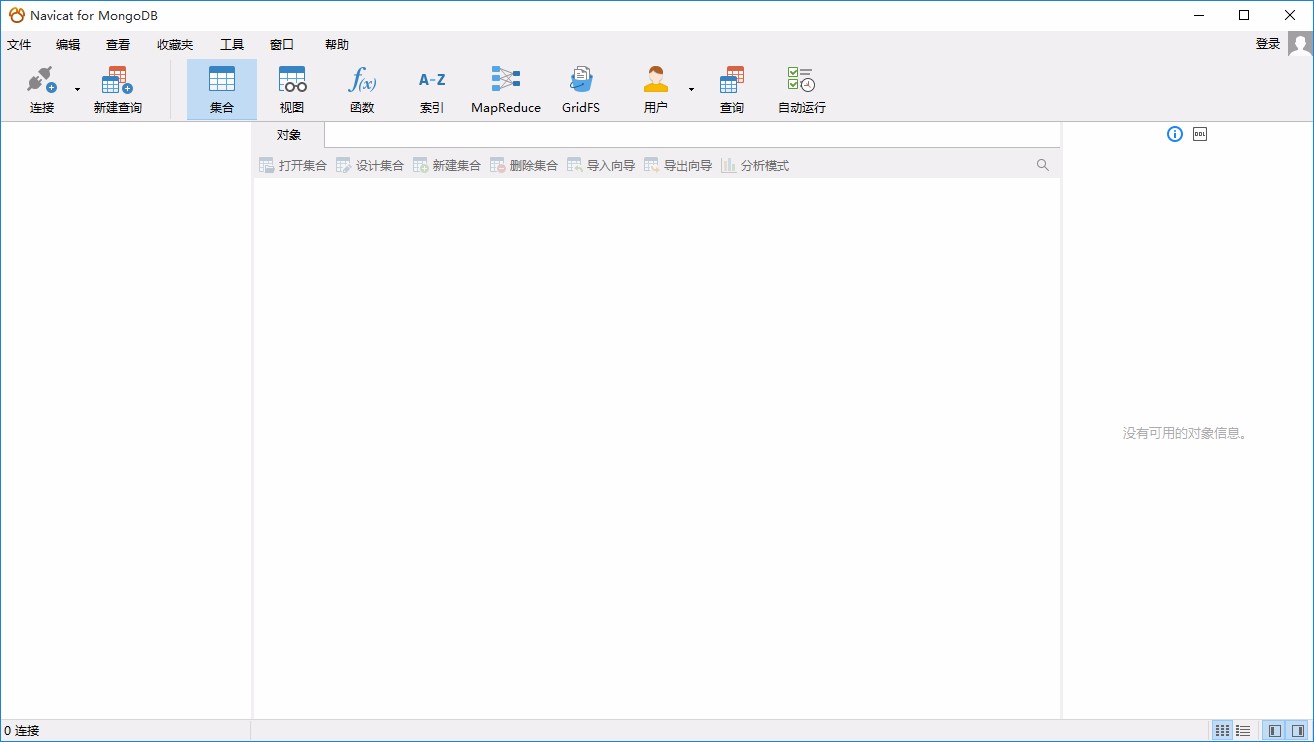1314x742 pixels.
Task: Switch to list view in status bar
Action: tap(1243, 731)
